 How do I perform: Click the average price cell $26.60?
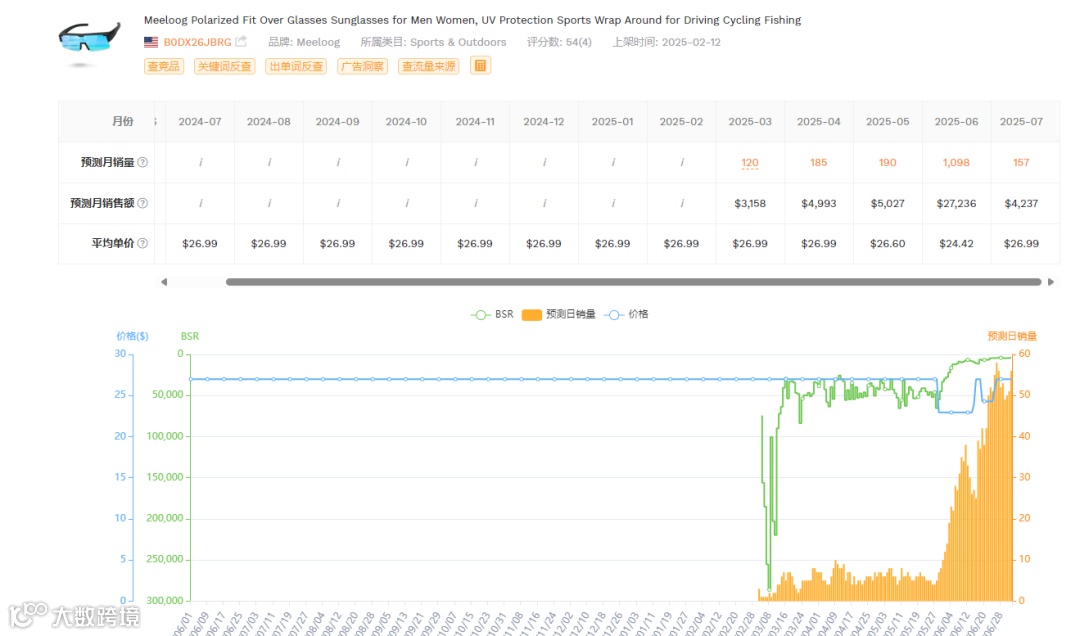click(x=887, y=243)
